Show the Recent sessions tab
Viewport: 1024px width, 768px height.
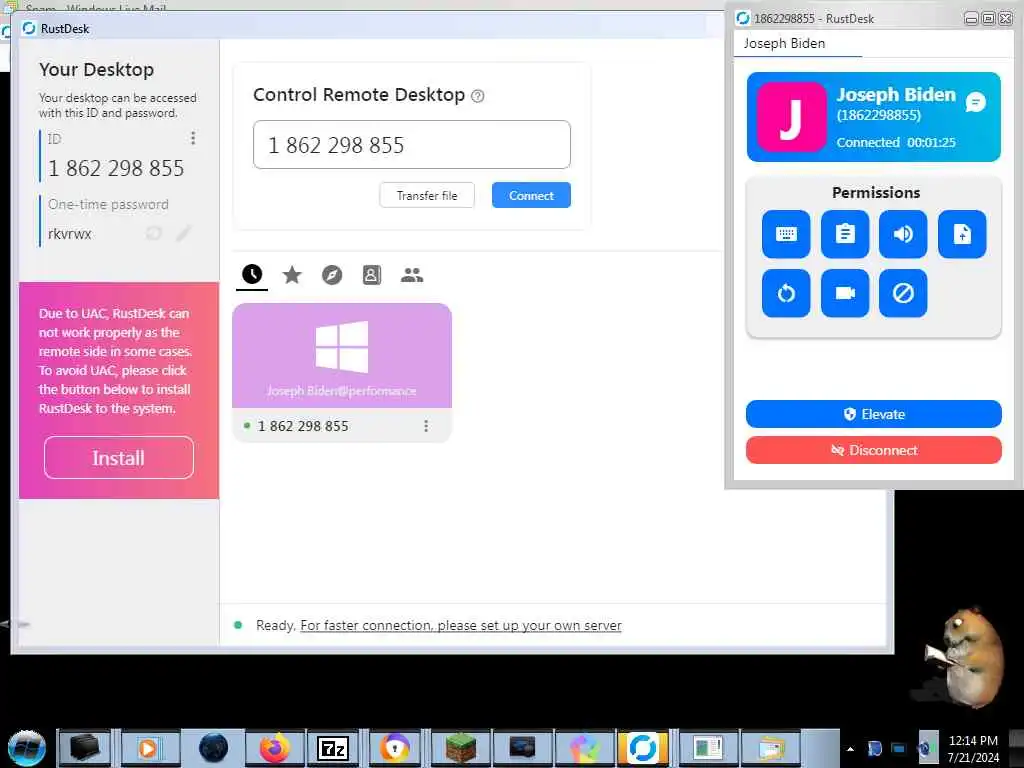(x=252, y=274)
